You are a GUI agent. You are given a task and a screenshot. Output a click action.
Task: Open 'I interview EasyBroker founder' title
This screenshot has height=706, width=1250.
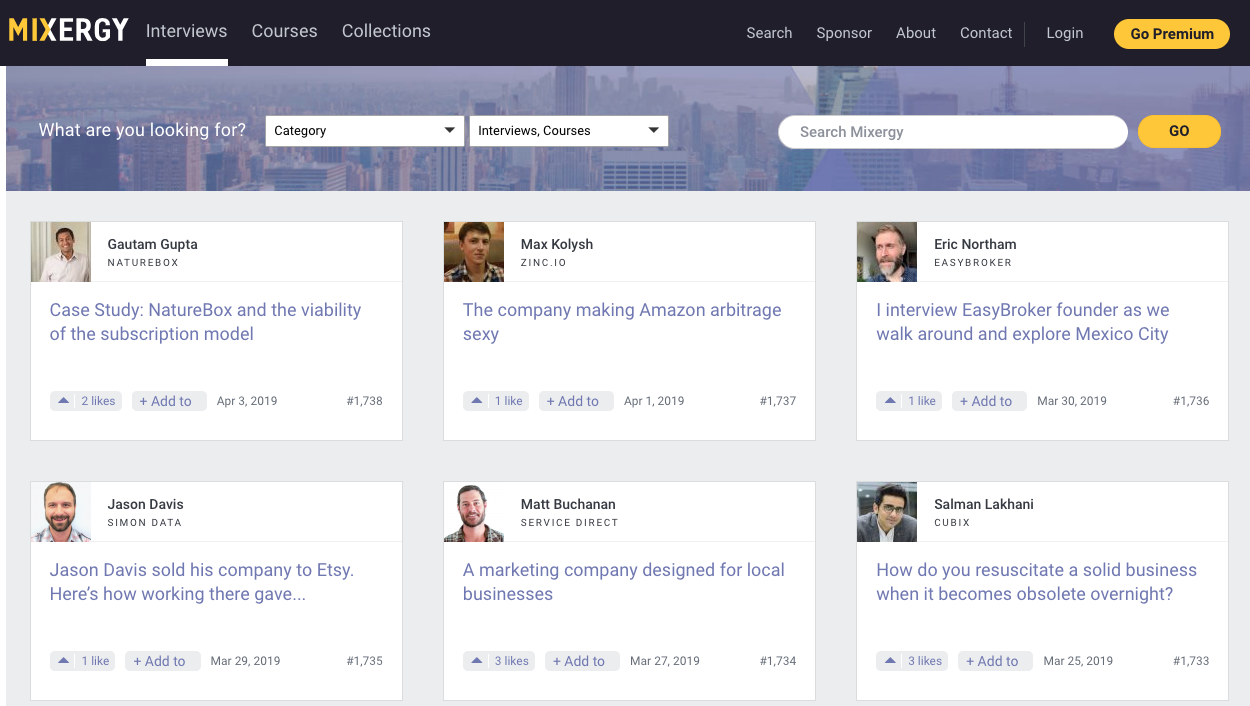(x=1023, y=322)
